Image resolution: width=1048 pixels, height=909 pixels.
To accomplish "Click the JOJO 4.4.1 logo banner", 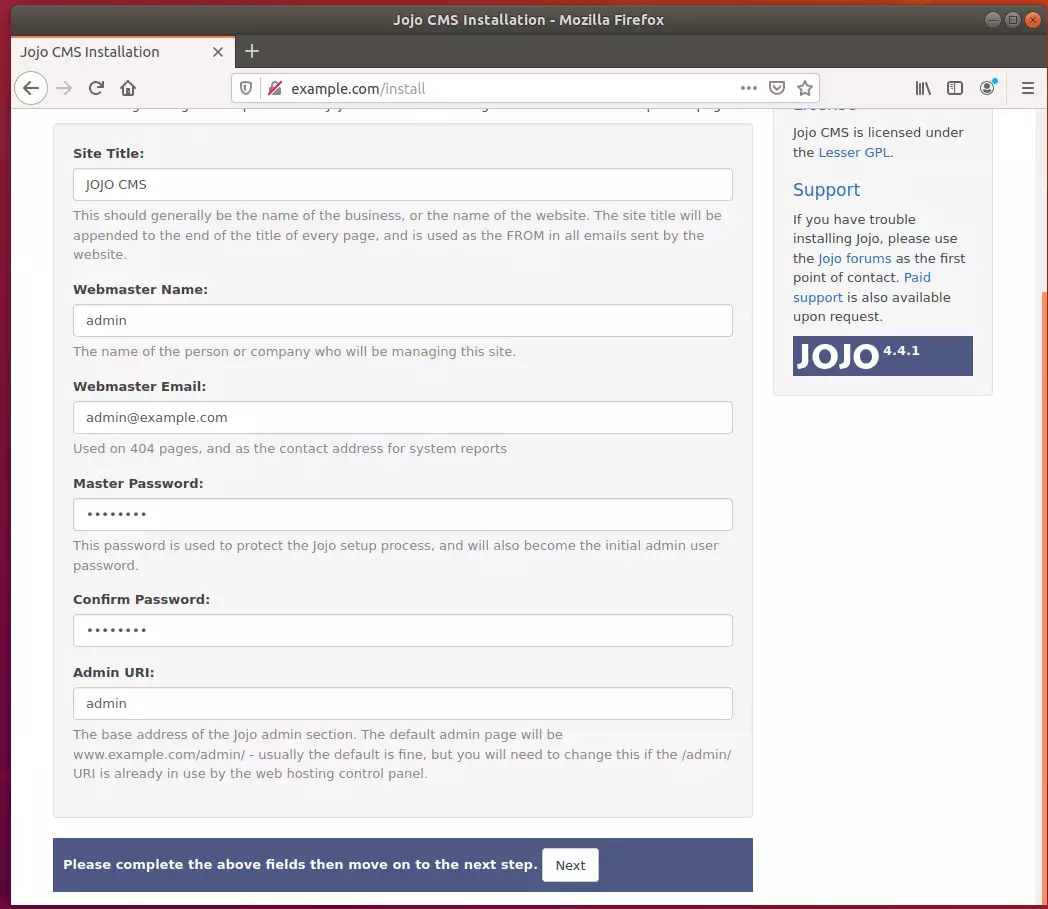I will pyautogui.click(x=882, y=356).
